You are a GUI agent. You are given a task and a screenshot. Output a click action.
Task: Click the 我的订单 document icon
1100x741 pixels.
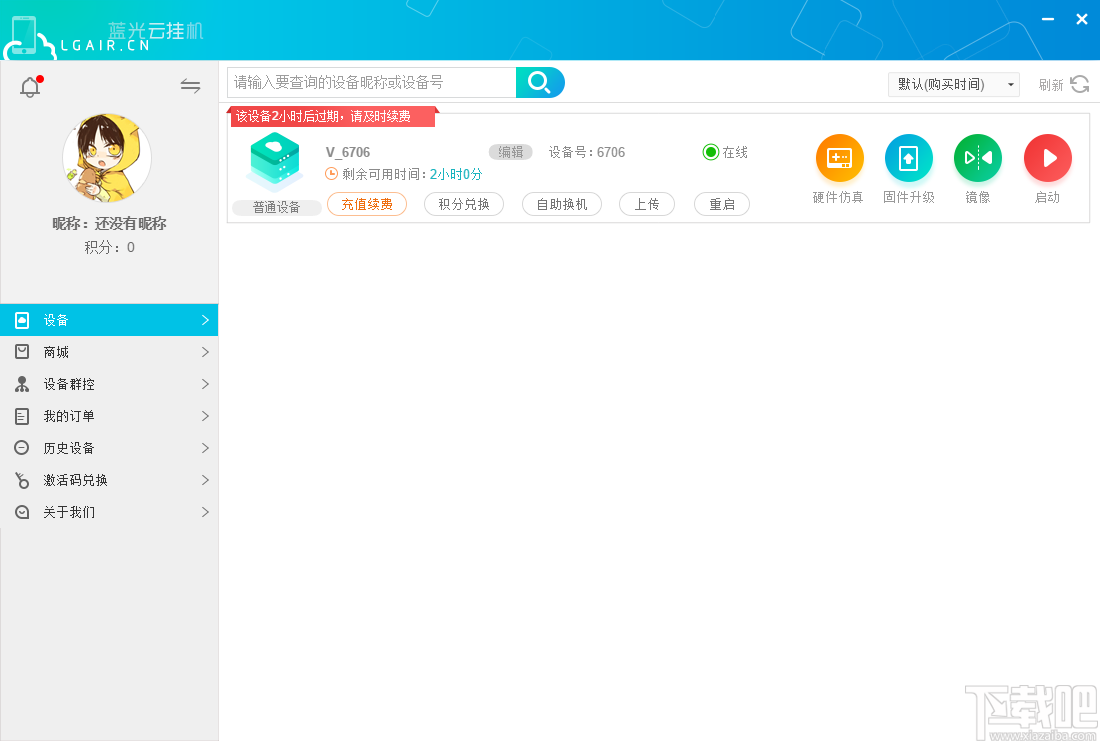22,416
